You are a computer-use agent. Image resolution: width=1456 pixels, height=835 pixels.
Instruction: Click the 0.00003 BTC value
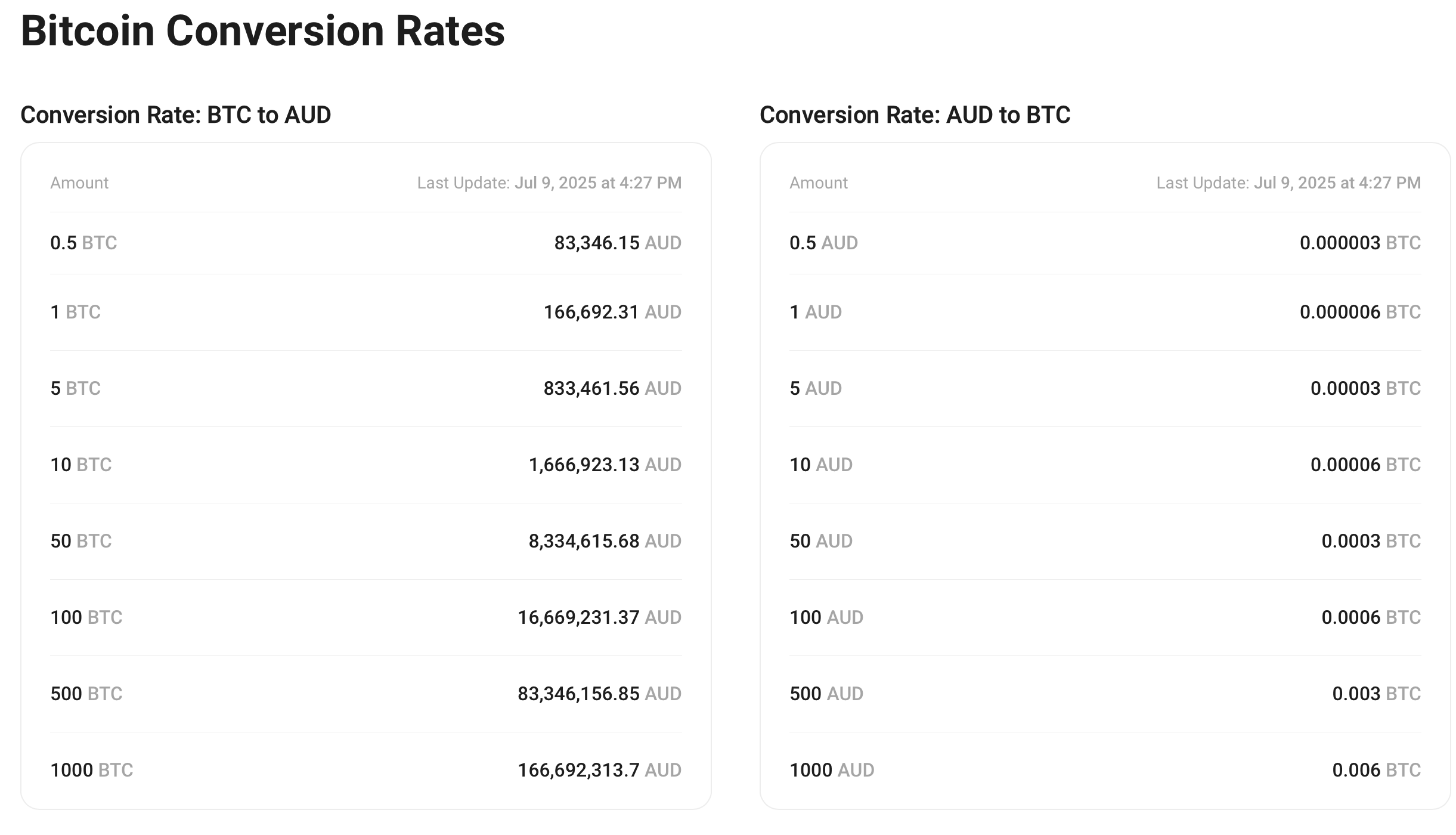[1365, 388]
